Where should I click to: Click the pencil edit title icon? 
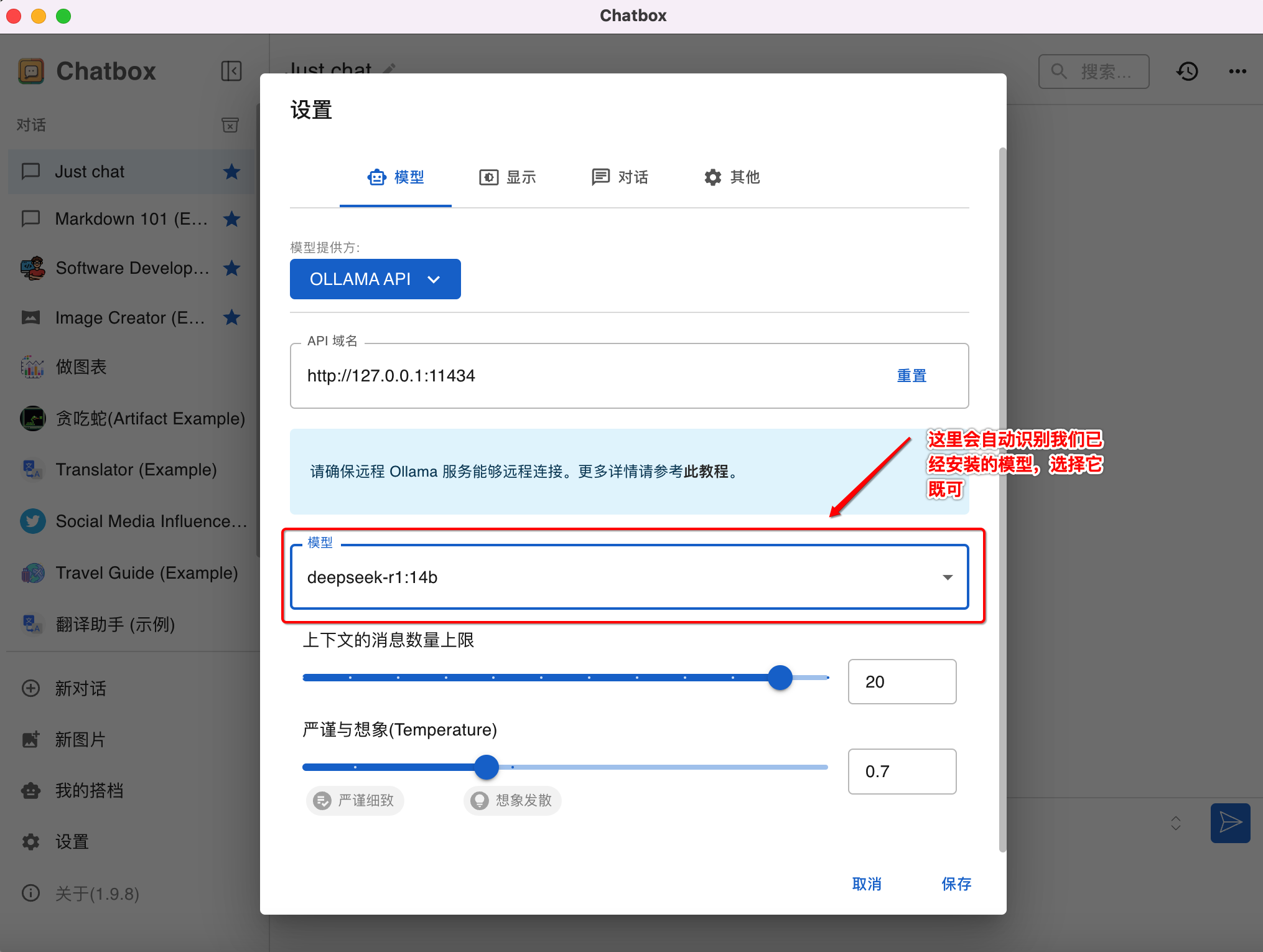[389, 68]
